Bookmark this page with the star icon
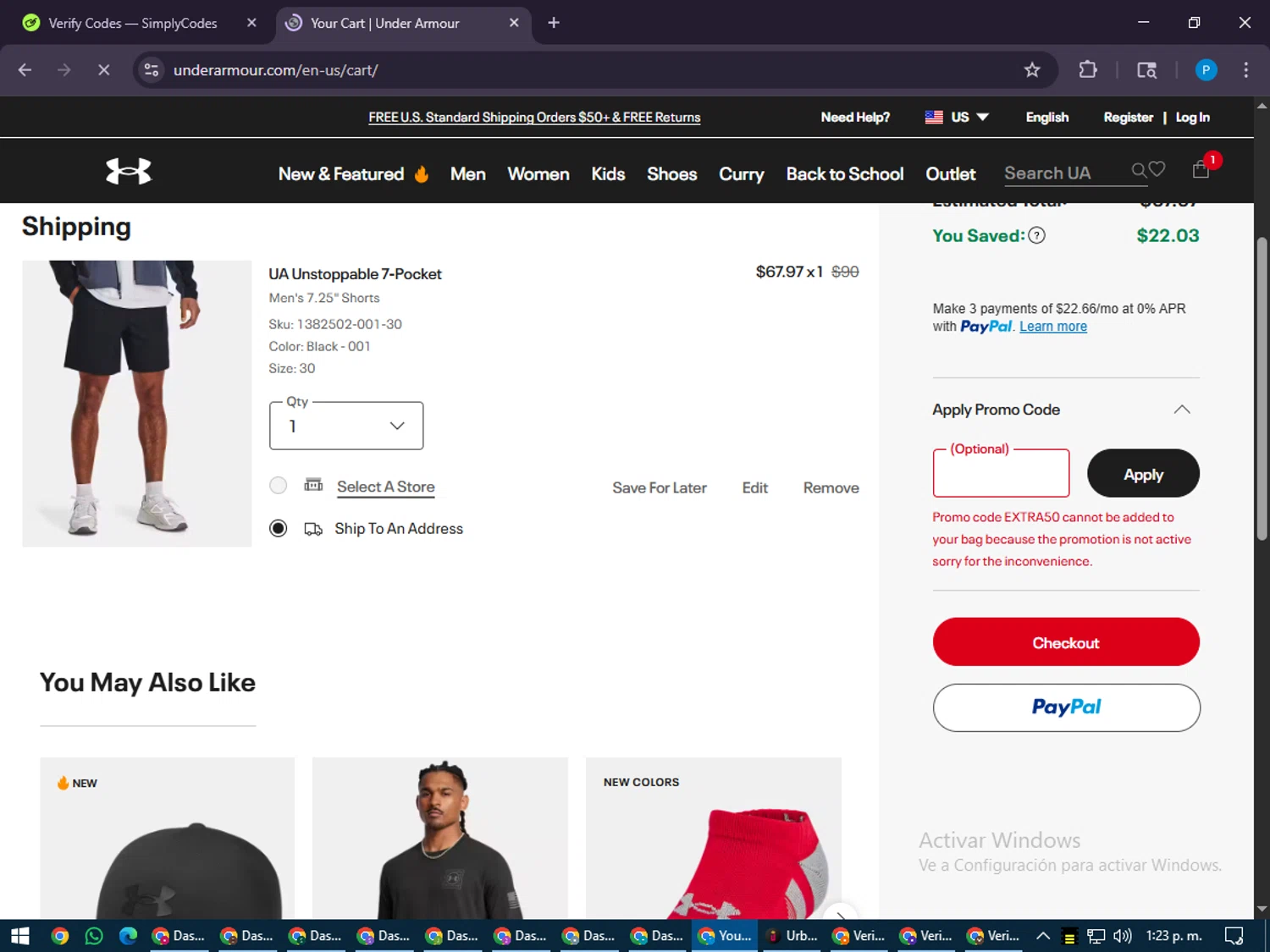 pos(1031,70)
